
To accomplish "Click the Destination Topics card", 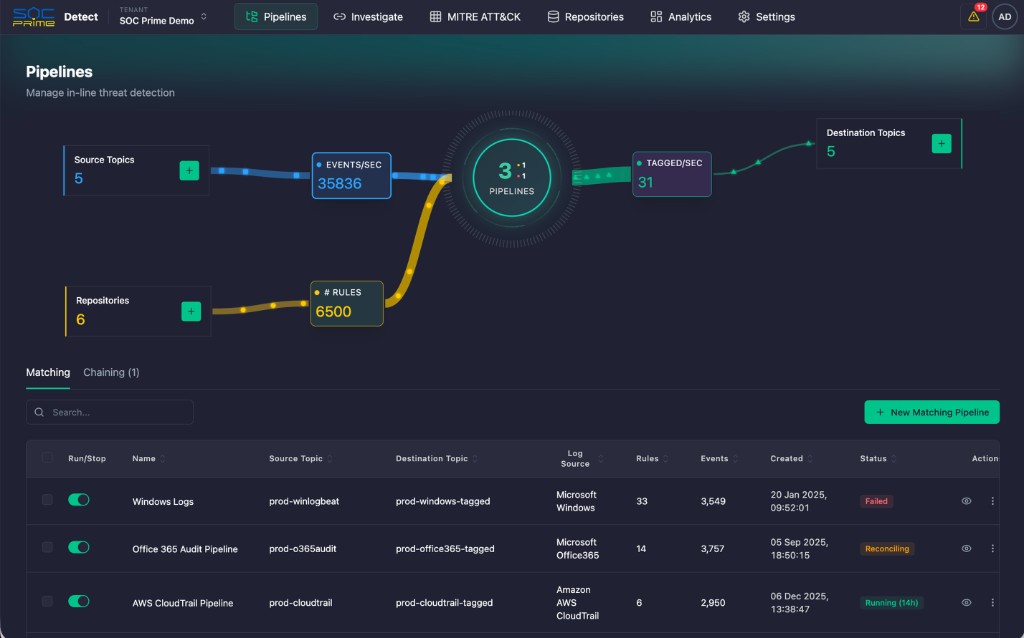I will pyautogui.click(x=889, y=144).
